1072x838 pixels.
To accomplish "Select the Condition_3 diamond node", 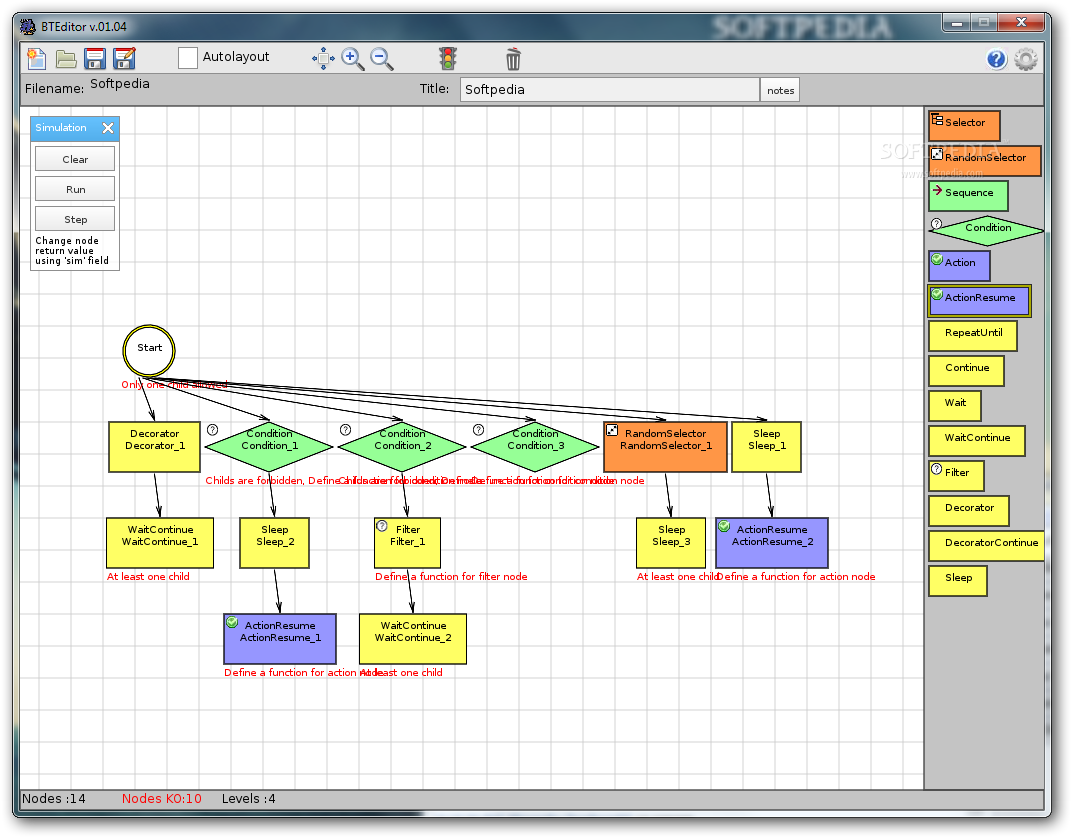I will point(535,446).
